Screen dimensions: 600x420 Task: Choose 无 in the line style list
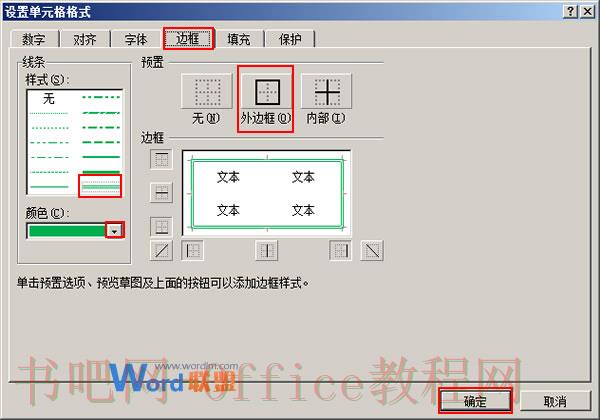point(49,99)
